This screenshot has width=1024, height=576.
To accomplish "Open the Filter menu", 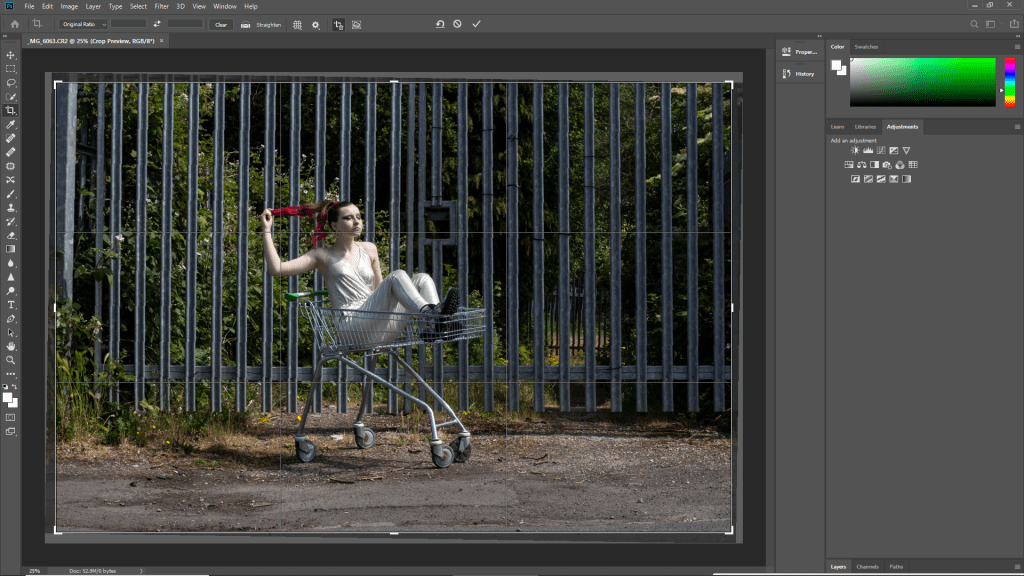I will click(161, 6).
